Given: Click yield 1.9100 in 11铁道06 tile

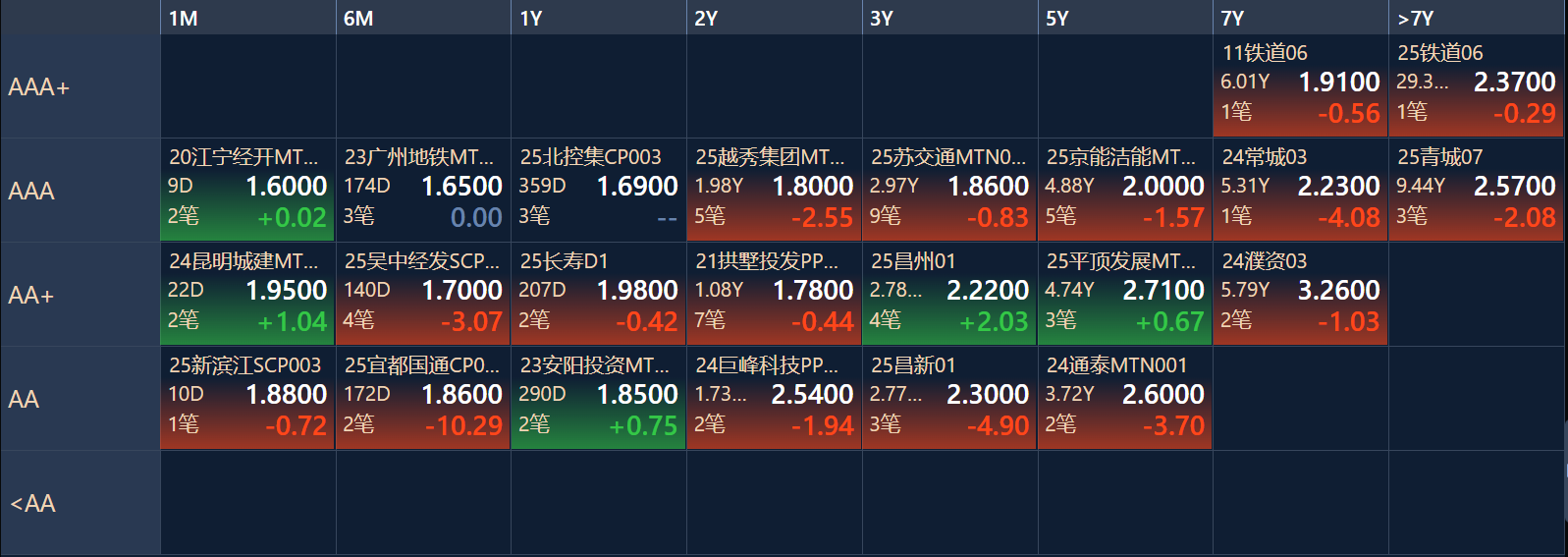Looking at the screenshot, I should (x=1339, y=82).
